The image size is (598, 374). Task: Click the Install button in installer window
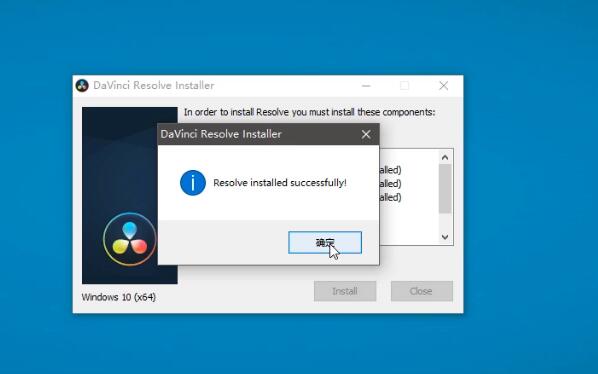(345, 291)
